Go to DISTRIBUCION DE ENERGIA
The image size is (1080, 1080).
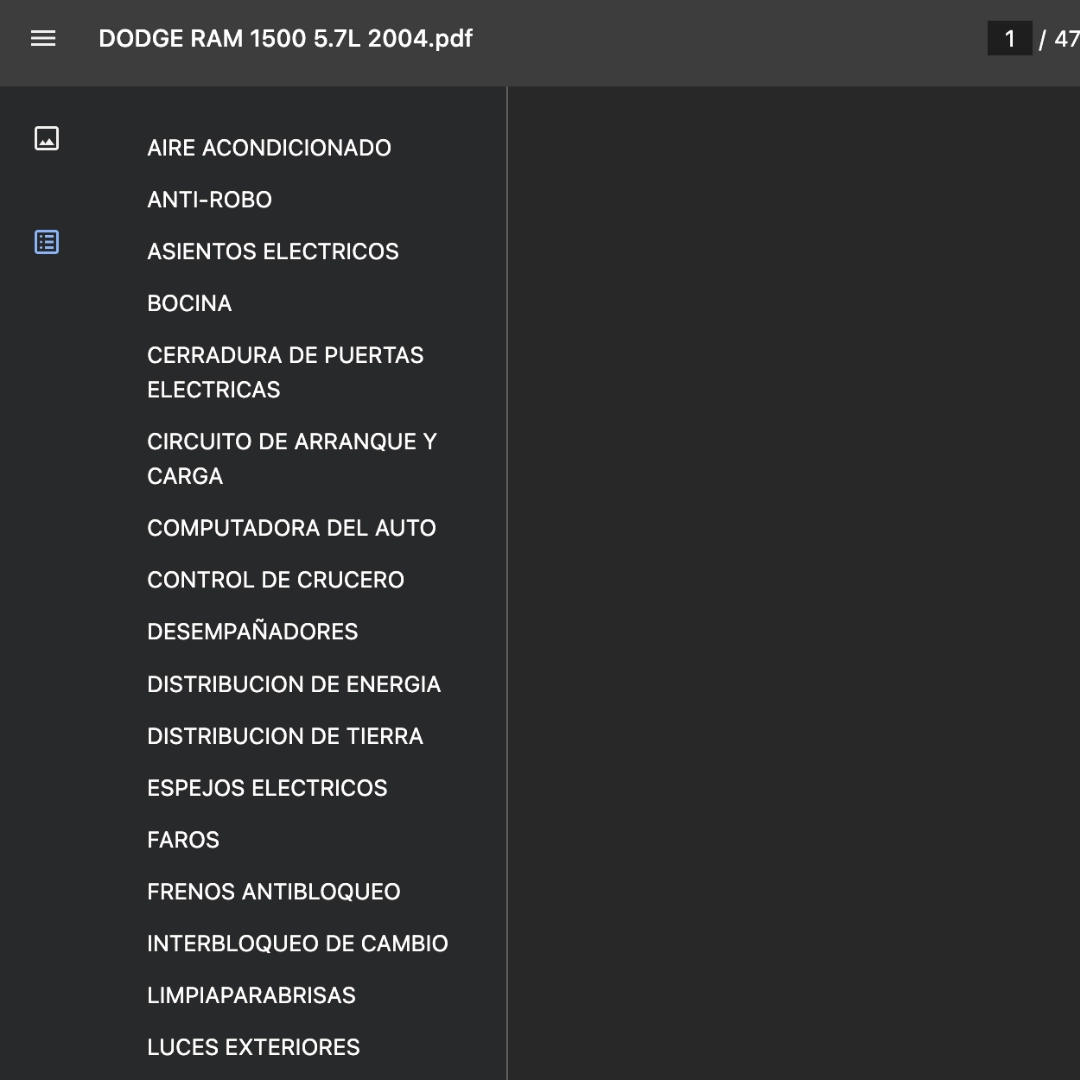(294, 685)
